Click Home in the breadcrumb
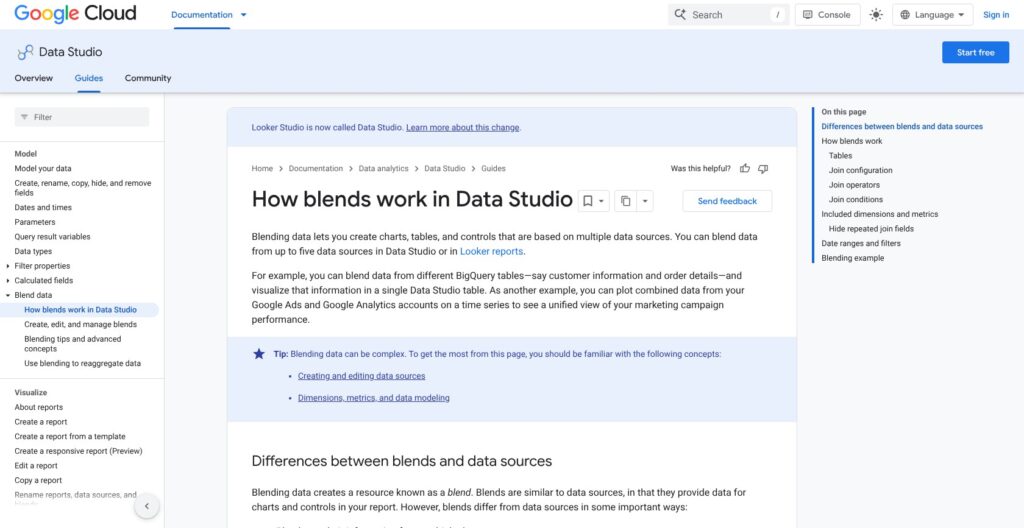Viewport: 1024px width, 528px height. tap(262, 169)
